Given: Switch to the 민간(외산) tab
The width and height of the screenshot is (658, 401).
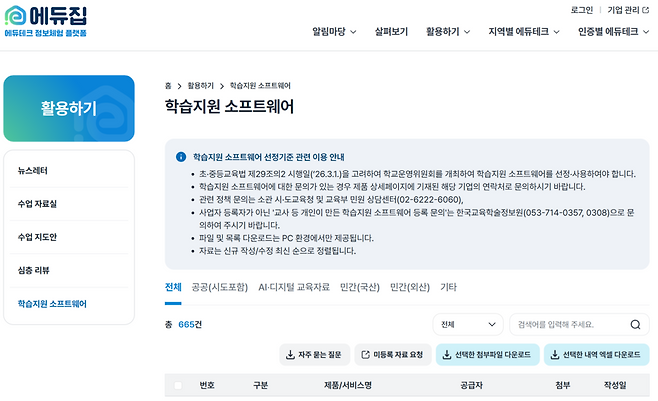Looking at the screenshot, I should pos(410,287).
